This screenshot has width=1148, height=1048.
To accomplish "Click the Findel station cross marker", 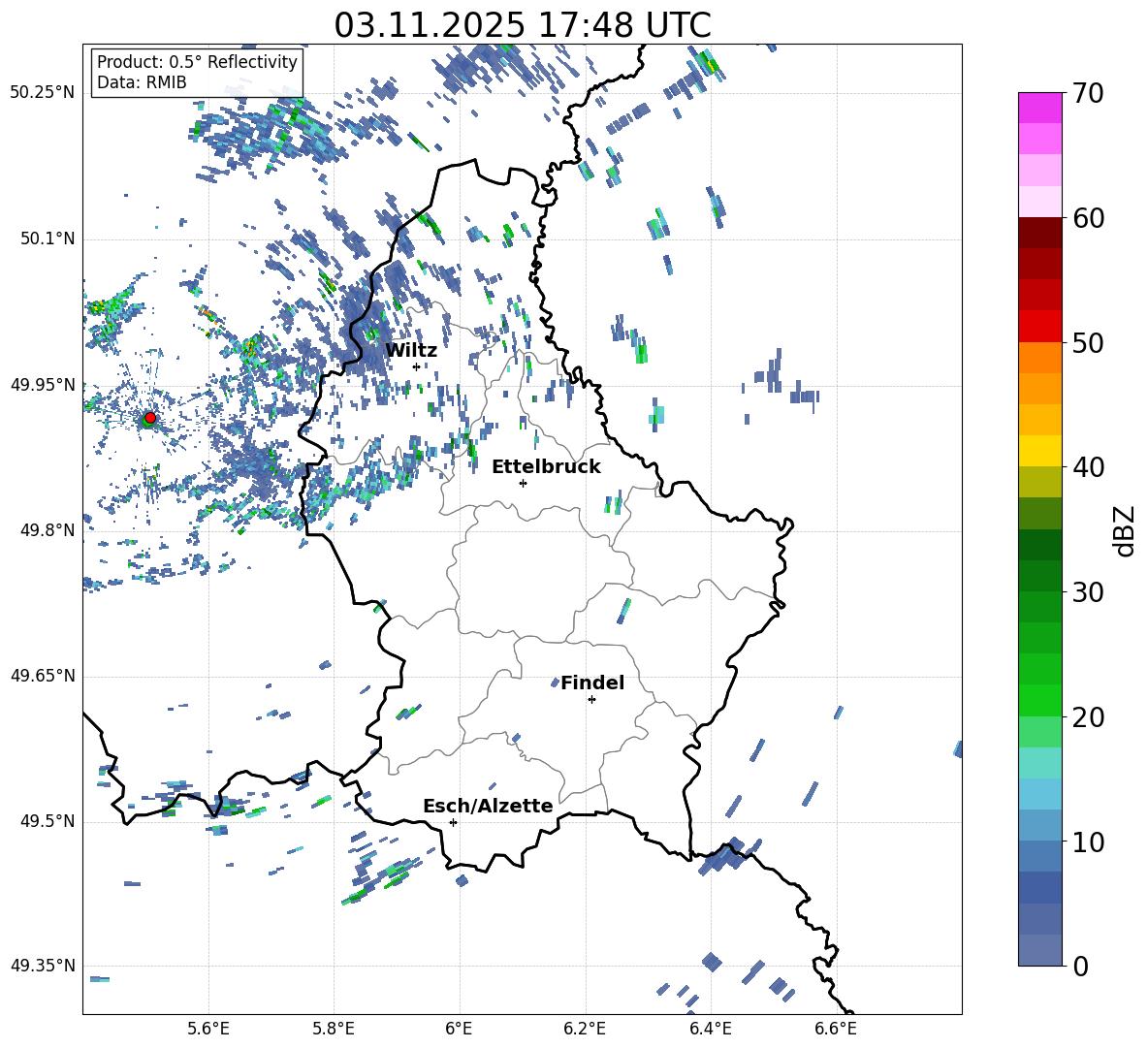I will tap(591, 700).
